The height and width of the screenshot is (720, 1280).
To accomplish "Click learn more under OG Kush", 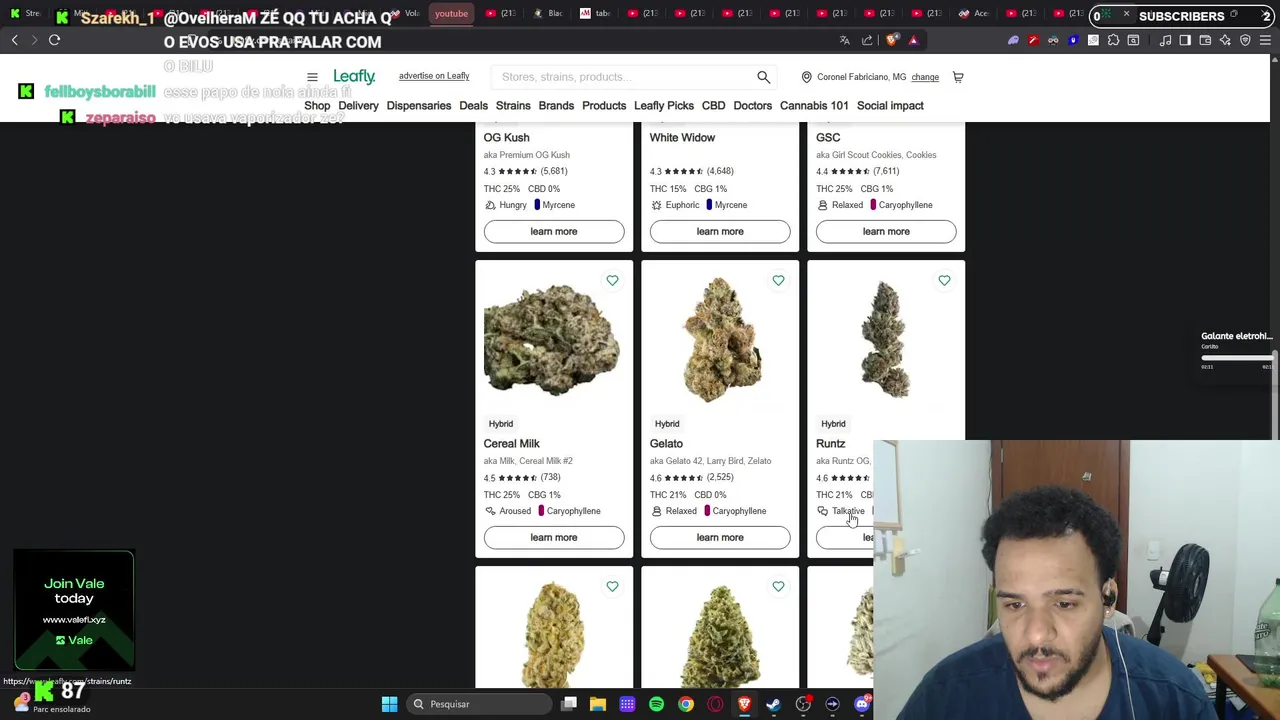I will [554, 232].
